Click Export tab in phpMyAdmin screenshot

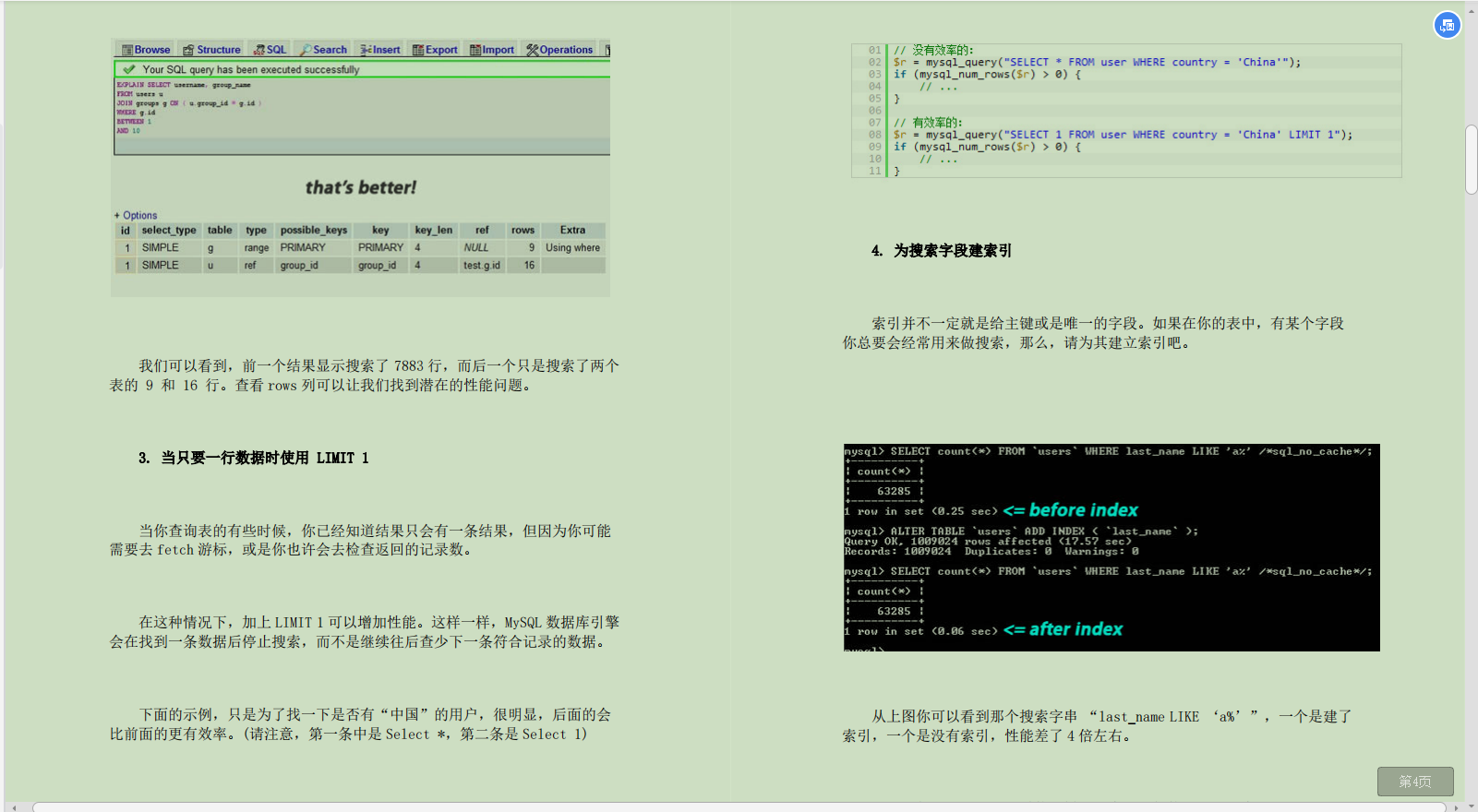coord(435,50)
